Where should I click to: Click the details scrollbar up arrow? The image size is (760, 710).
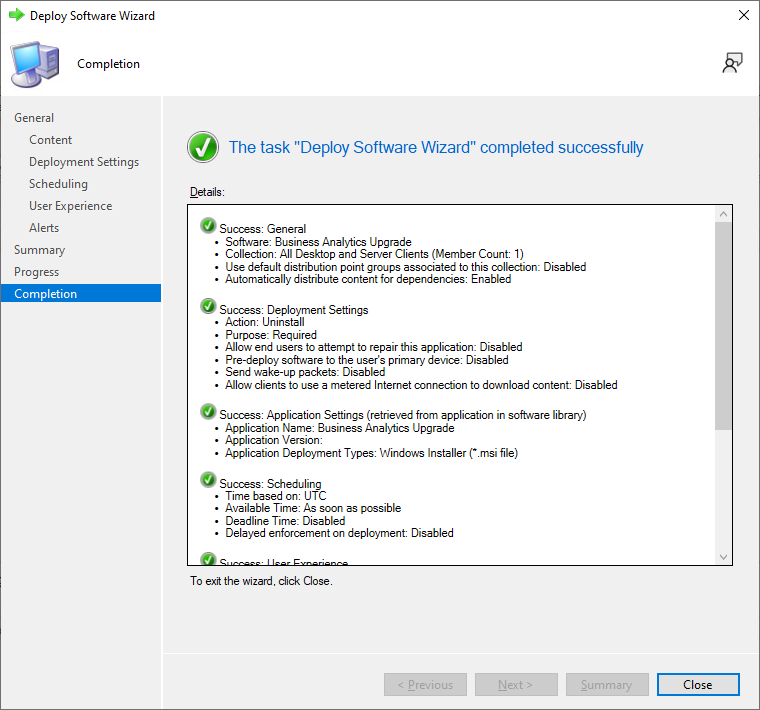723,214
